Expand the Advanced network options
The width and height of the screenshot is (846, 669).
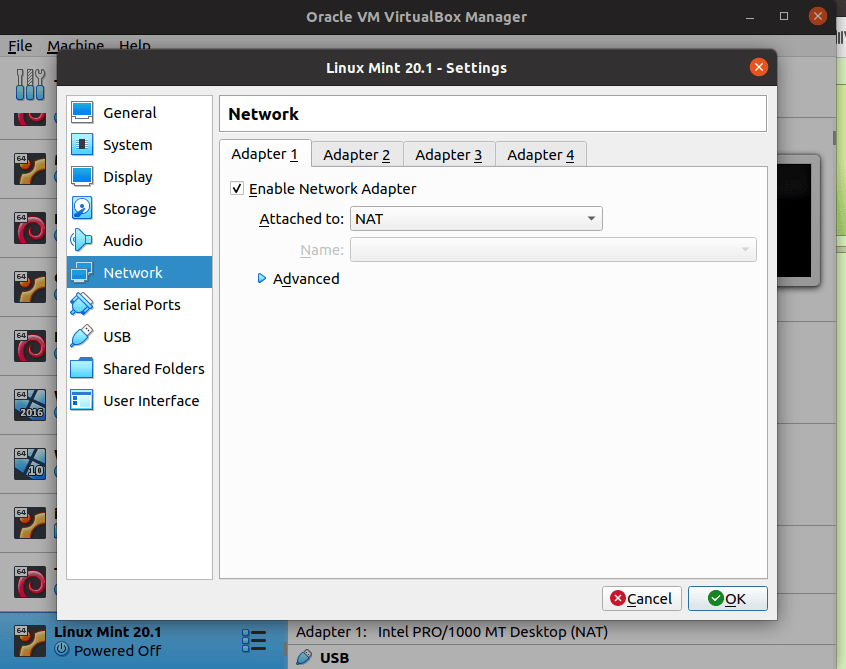(262, 279)
